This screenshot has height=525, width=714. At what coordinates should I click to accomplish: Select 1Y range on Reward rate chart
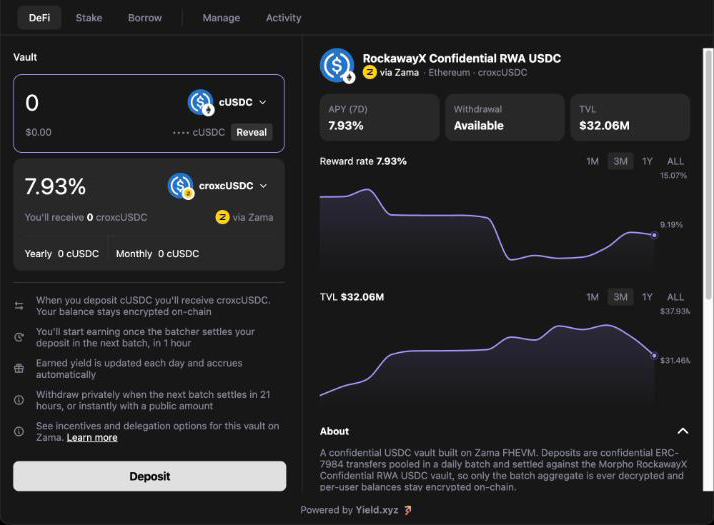coord(647,161)
